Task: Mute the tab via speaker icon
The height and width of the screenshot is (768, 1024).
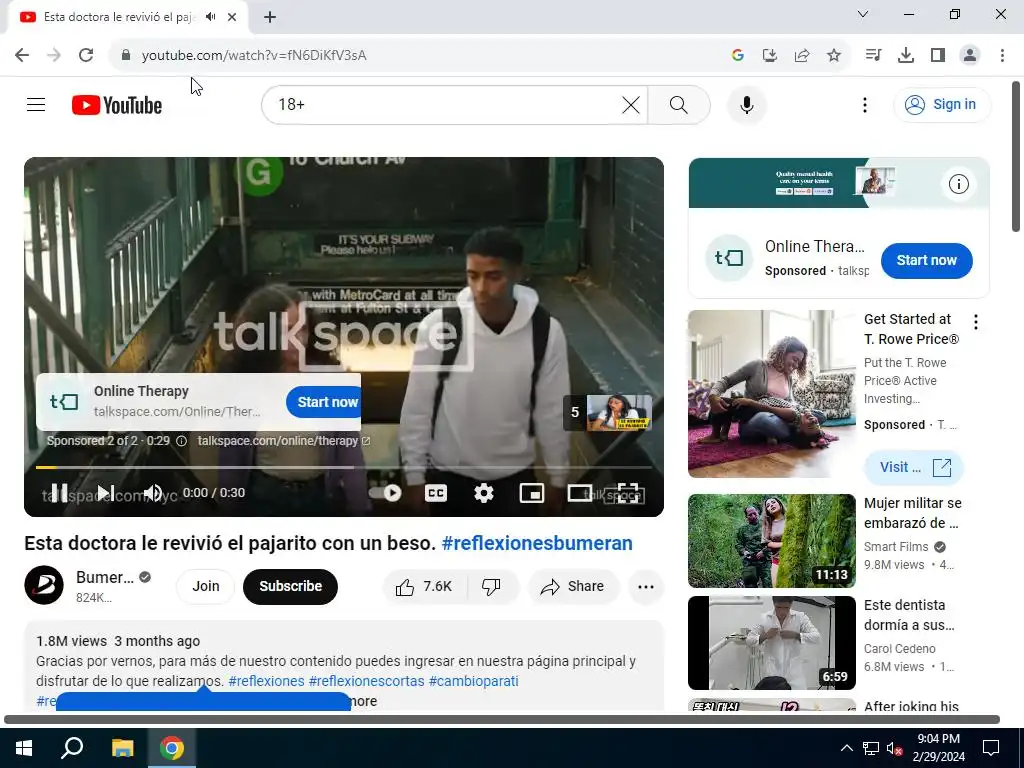Action: click(x=210, y=17)
